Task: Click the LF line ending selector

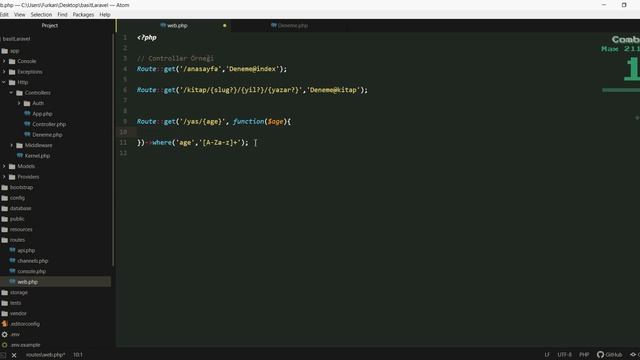Action: (x=547, y=355)
